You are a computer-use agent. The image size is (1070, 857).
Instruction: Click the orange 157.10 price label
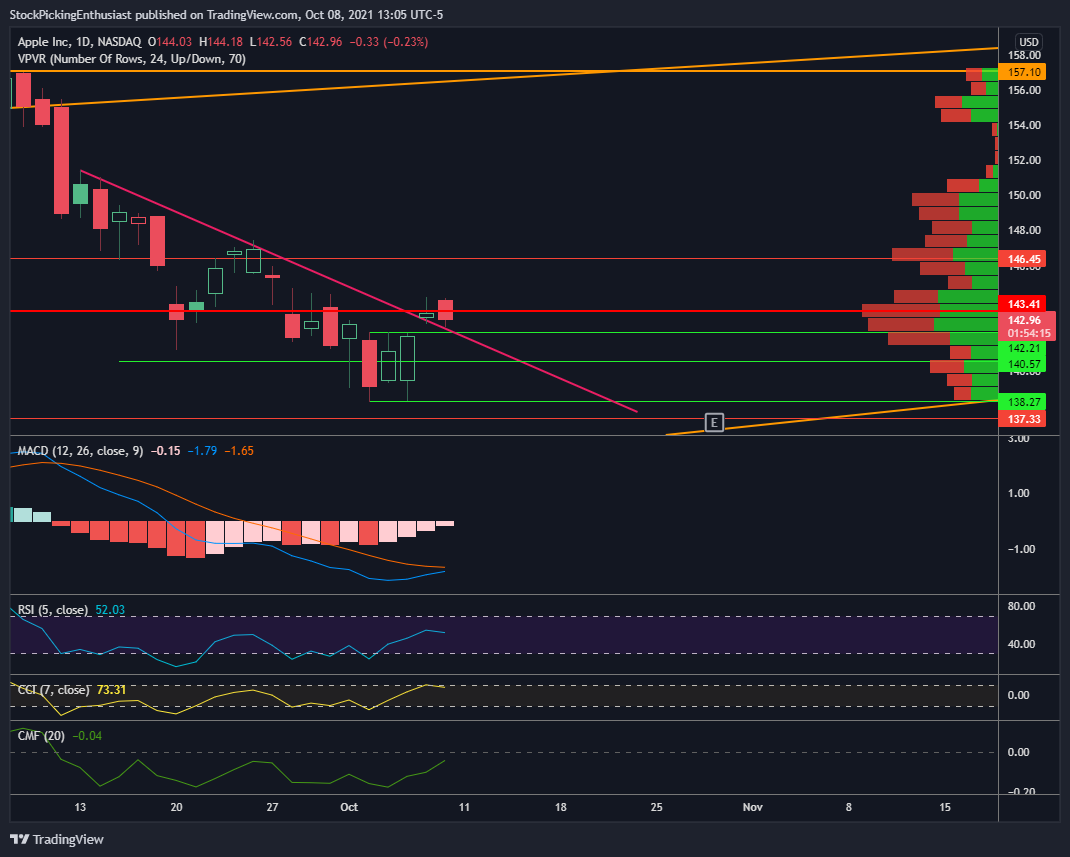1024,72
